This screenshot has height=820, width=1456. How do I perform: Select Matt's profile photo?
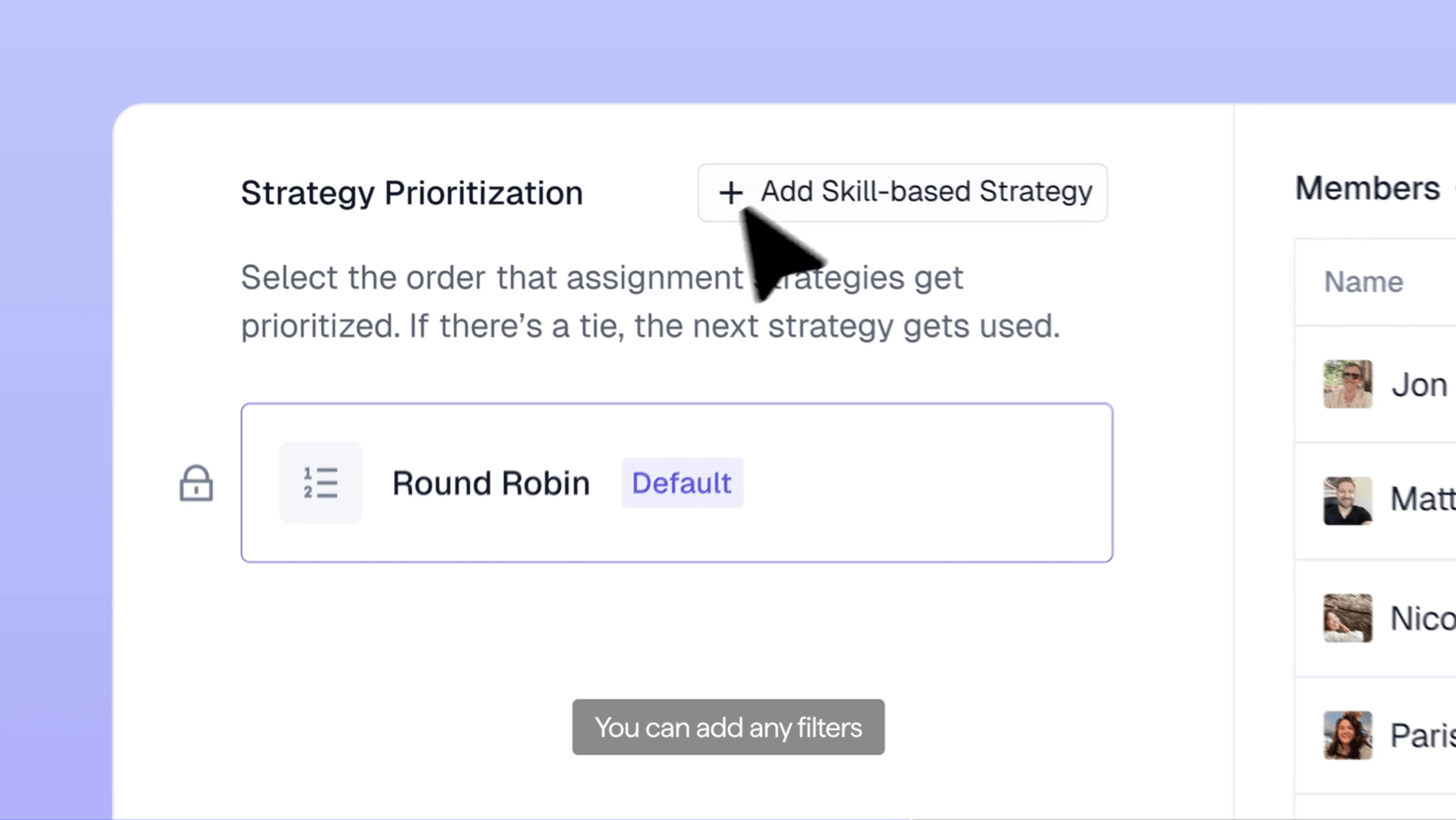(x=1347, y=501)
